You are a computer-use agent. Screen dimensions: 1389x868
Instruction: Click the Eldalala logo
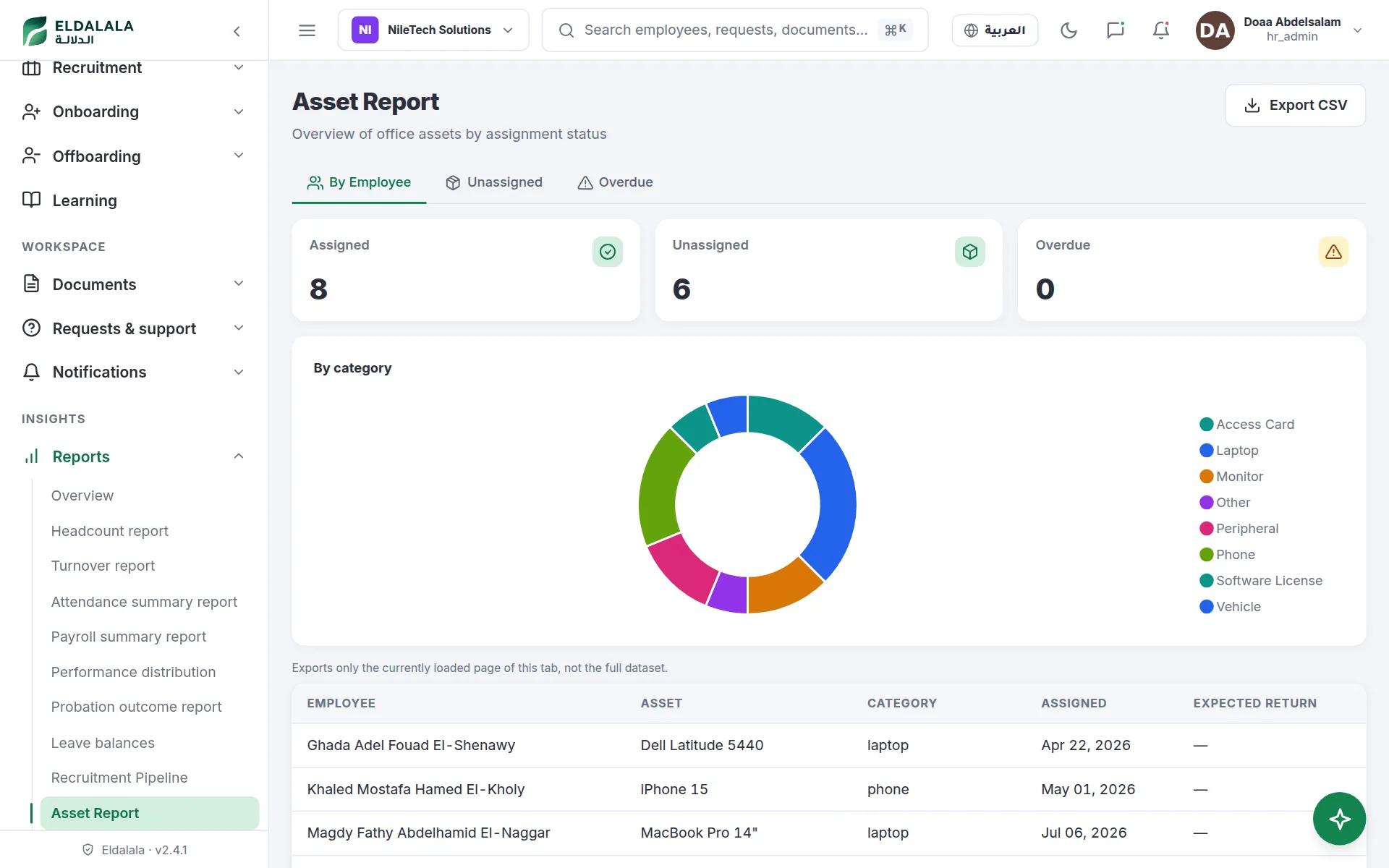tap(78, 30)
